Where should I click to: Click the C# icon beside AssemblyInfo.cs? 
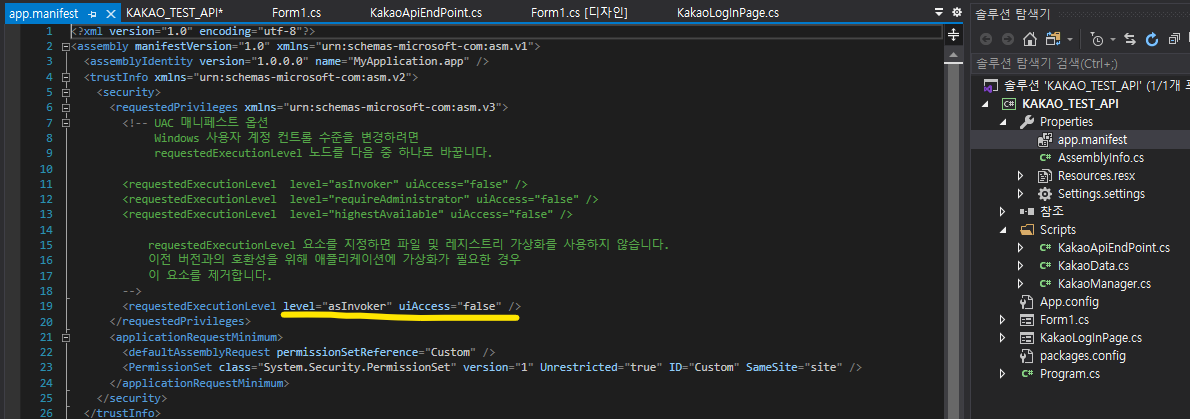click(1045, 158)
